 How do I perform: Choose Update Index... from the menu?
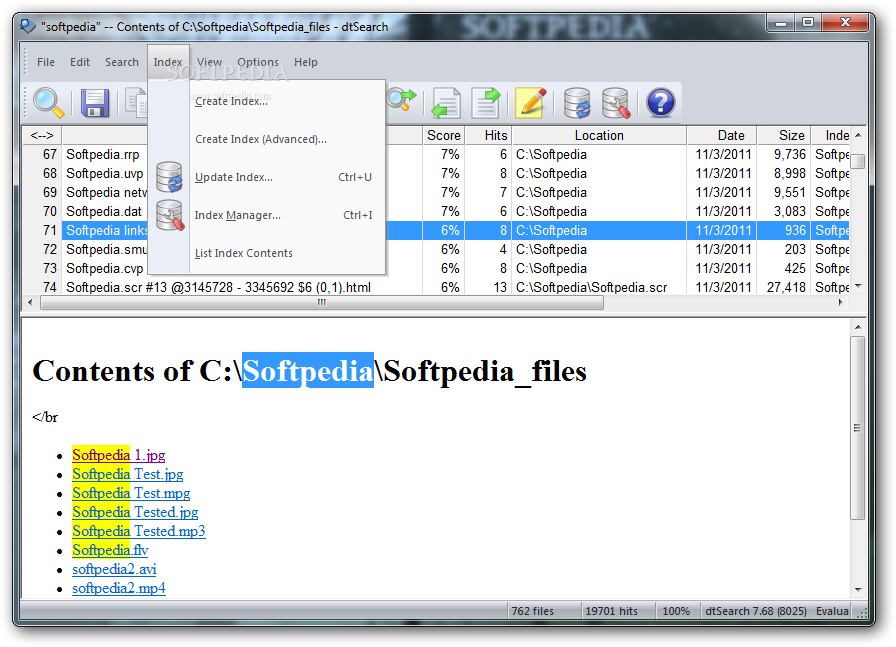pos(267,177)
